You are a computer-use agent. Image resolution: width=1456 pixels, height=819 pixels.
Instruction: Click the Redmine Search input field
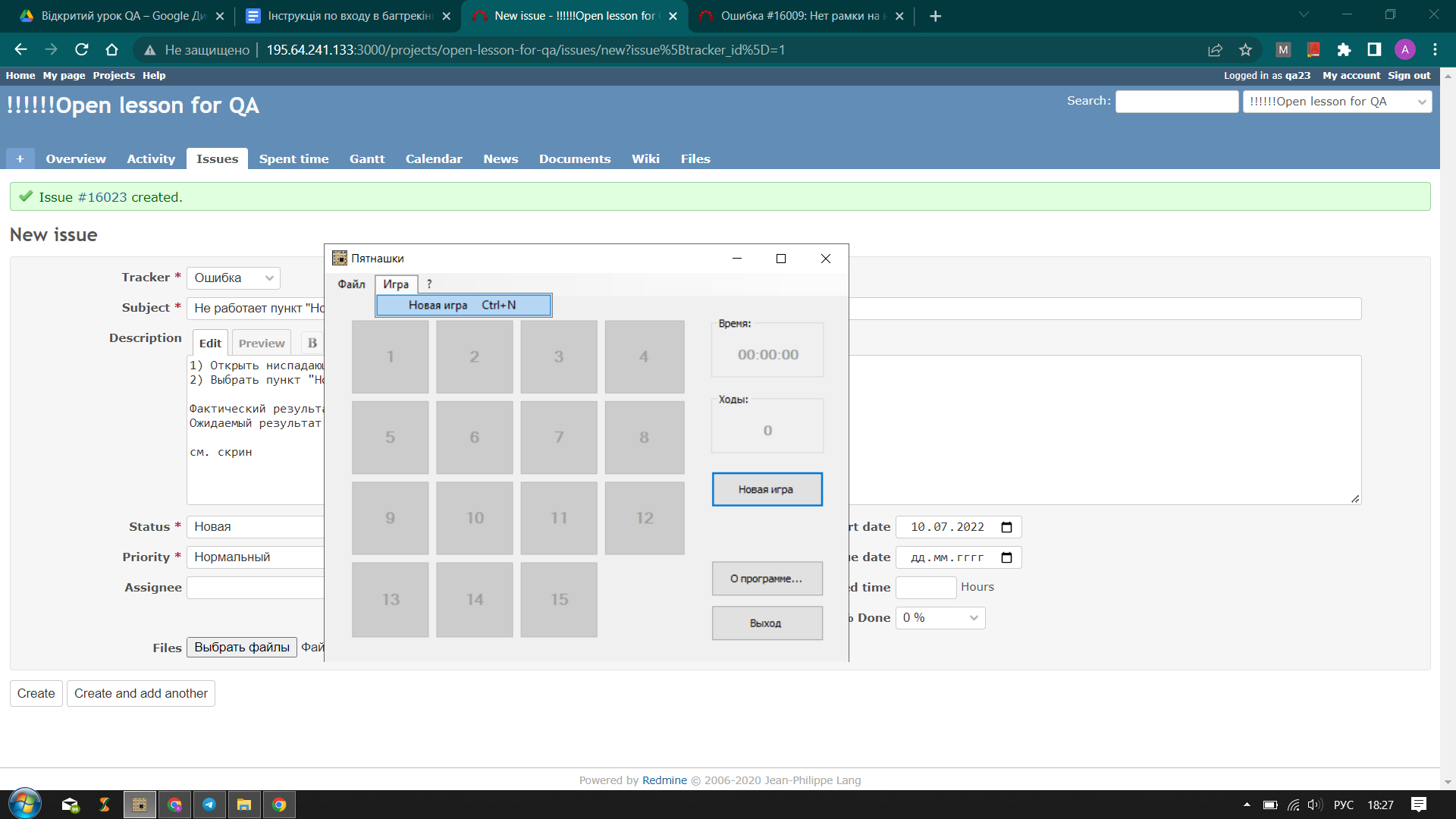click(1176, 102)
